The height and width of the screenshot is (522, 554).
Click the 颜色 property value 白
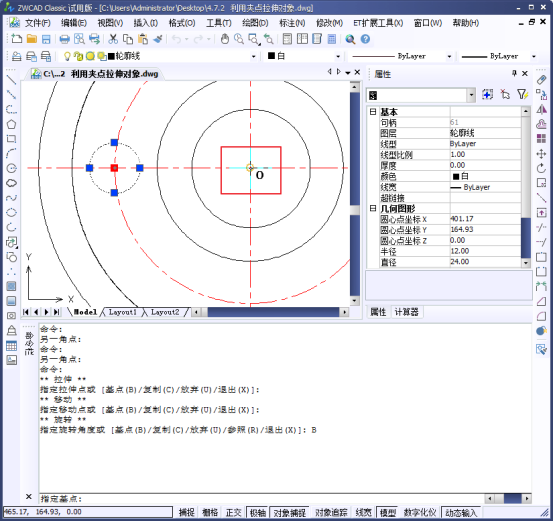pyautogui.click(x=485, y=176)
